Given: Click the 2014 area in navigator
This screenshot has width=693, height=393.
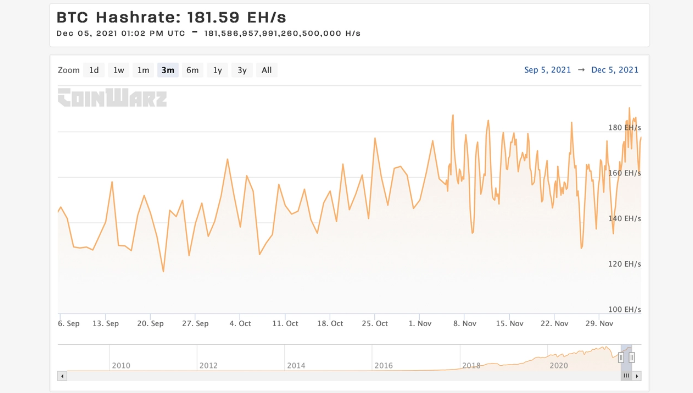Looking at the screenshot, I should [296, 366].
